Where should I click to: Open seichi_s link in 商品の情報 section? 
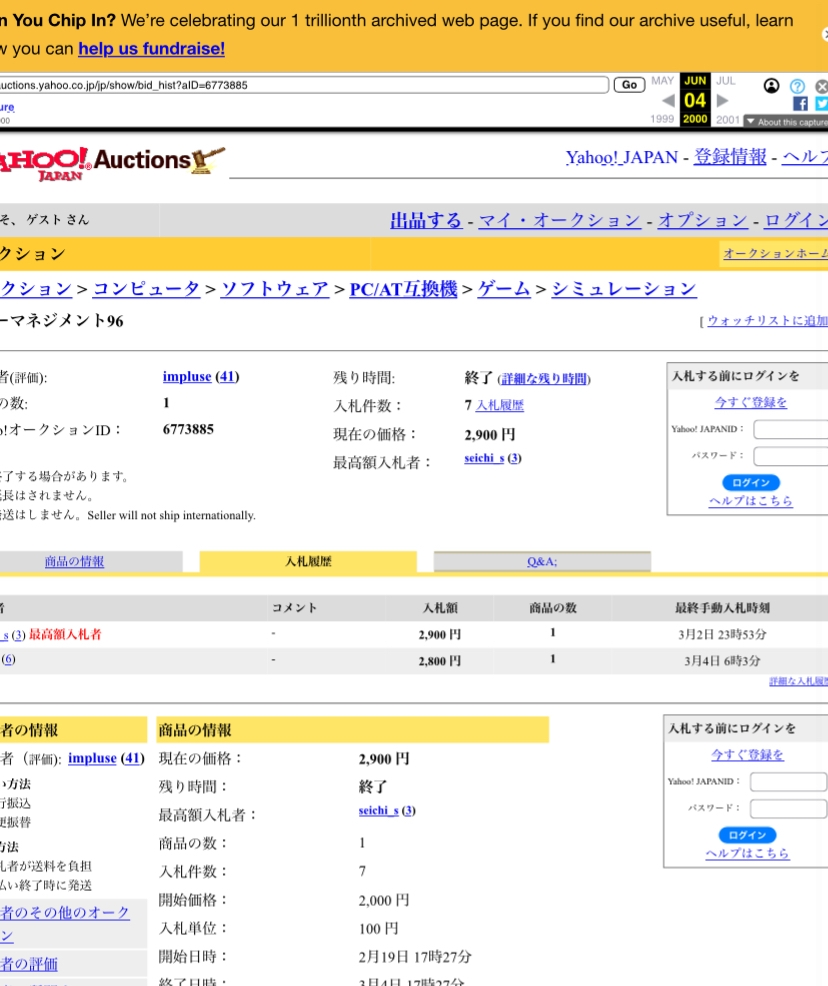click(x=378, y=811)
